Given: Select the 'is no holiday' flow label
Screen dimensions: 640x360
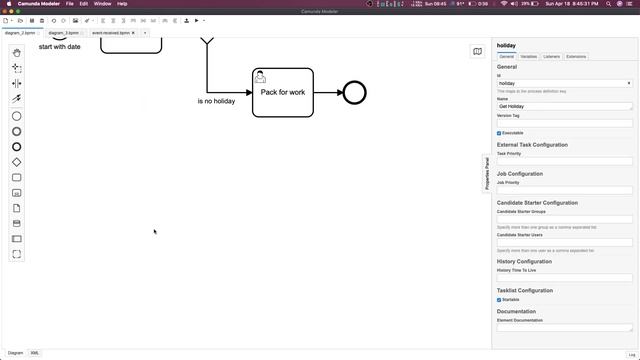Looking at the screenshot, I should (x=216, y=101).
